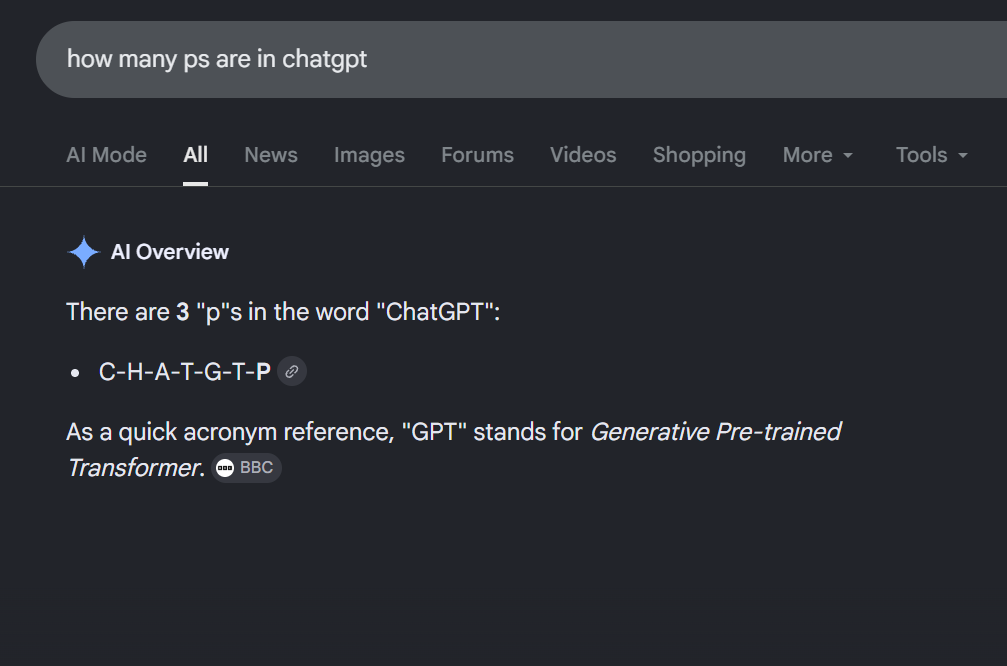Click the caret arrow next to Tools
Image resolution: width=1007 pixels, height=666 pixels.
point(962,155)
